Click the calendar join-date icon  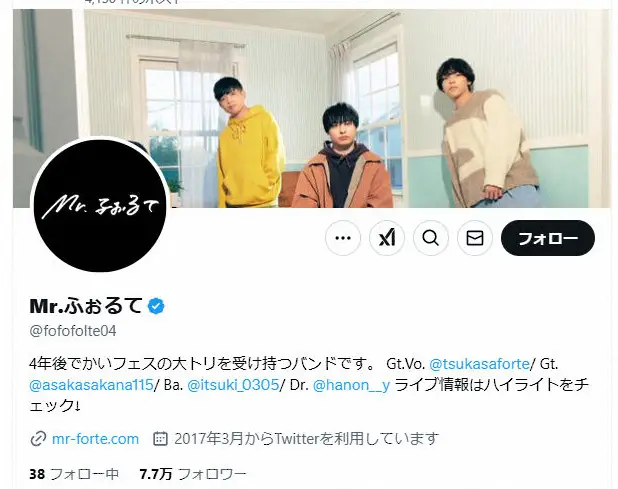(x=160, y=439)
